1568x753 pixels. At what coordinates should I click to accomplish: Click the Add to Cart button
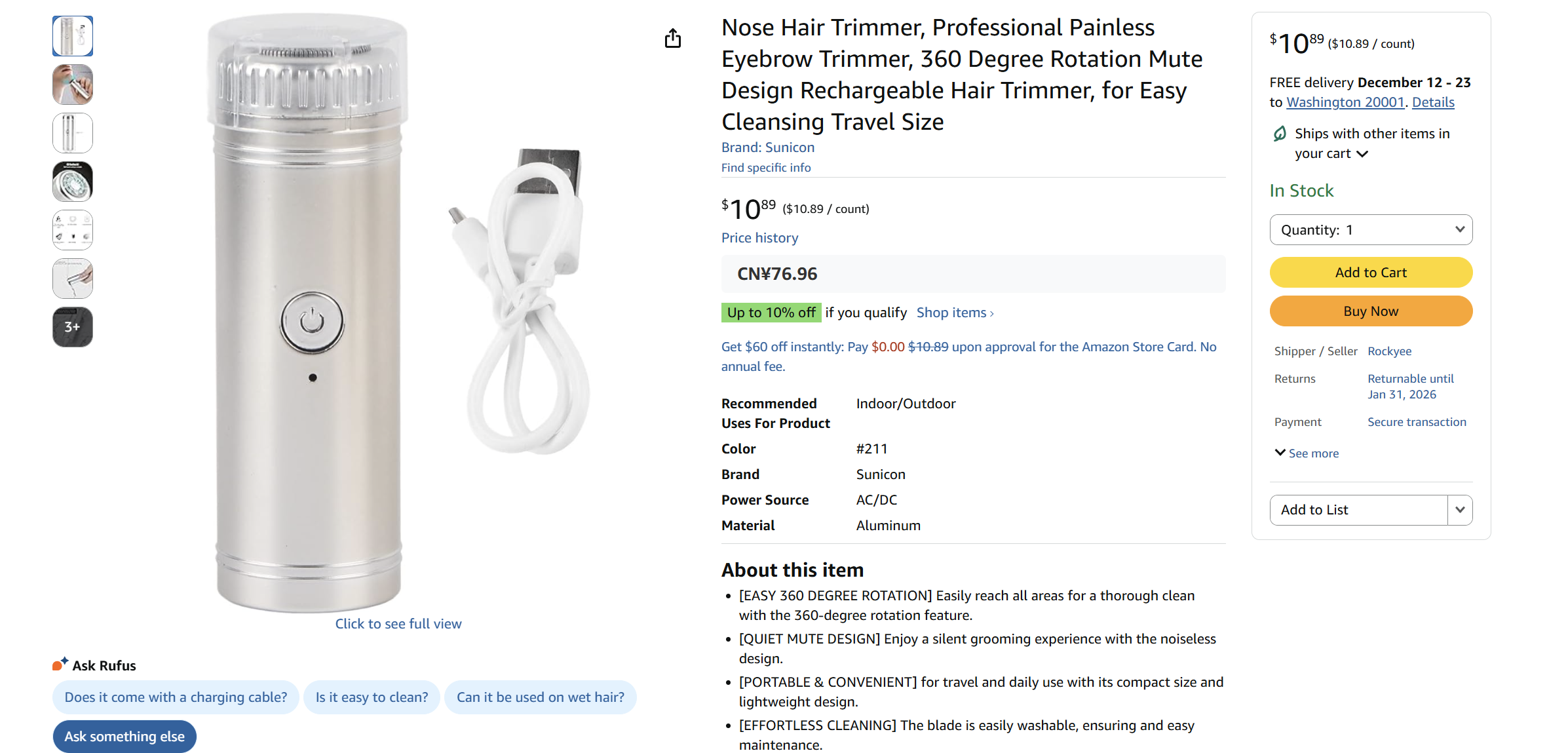pyautogui.click(x=1371, y=272)
